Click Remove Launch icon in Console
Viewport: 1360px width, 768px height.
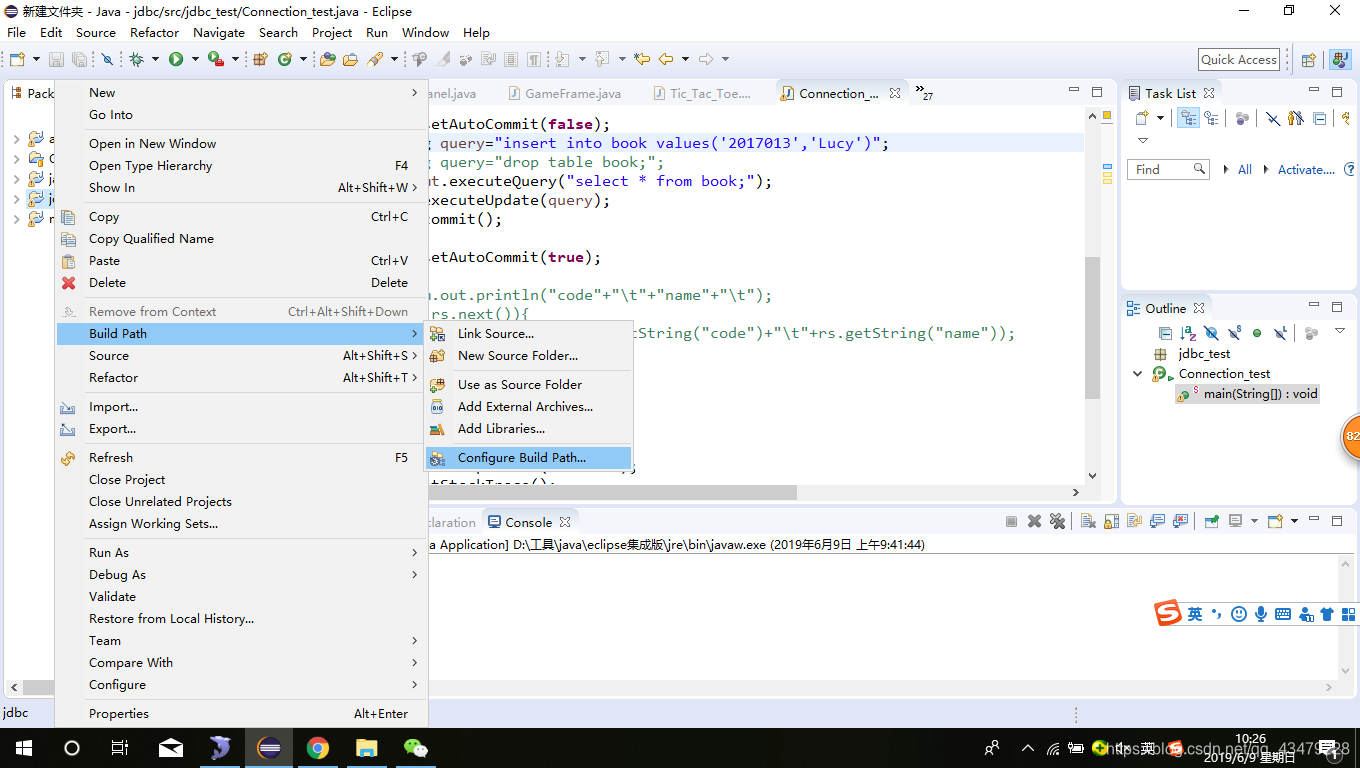click(x=1034, y=521)
